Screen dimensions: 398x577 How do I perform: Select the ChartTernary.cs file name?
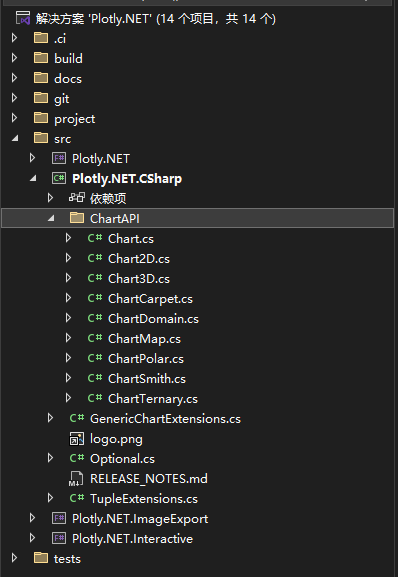(153, 399)
